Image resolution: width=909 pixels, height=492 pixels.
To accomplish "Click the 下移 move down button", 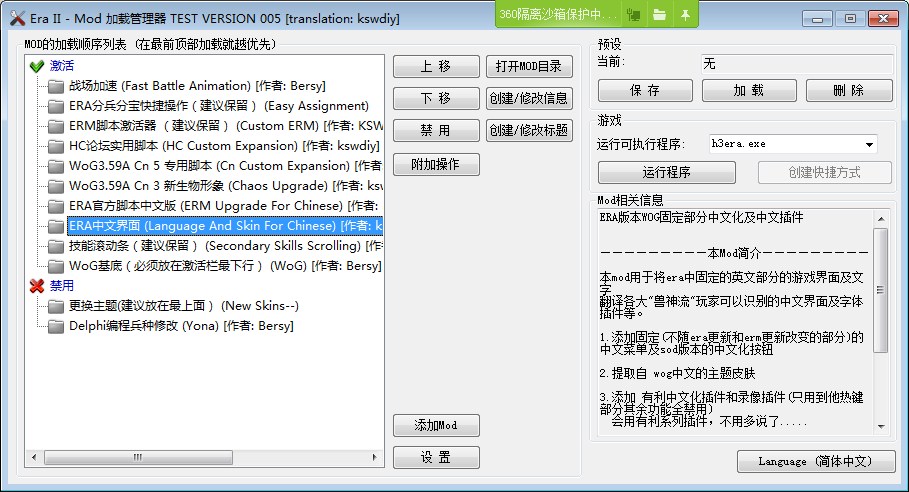I will pos(437,99).
